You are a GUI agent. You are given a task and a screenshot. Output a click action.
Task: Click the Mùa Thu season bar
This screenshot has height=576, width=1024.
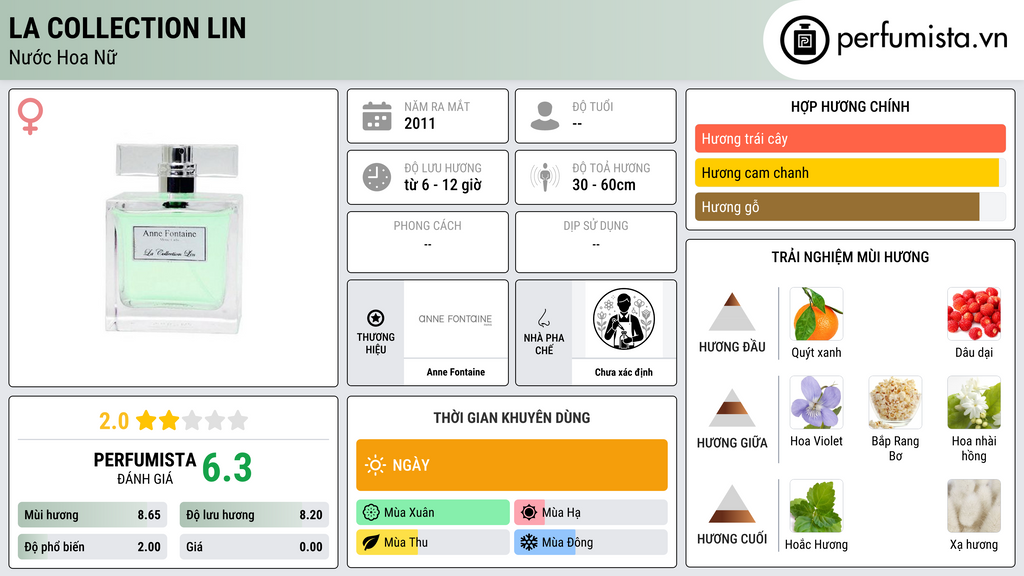coord(433,542)
